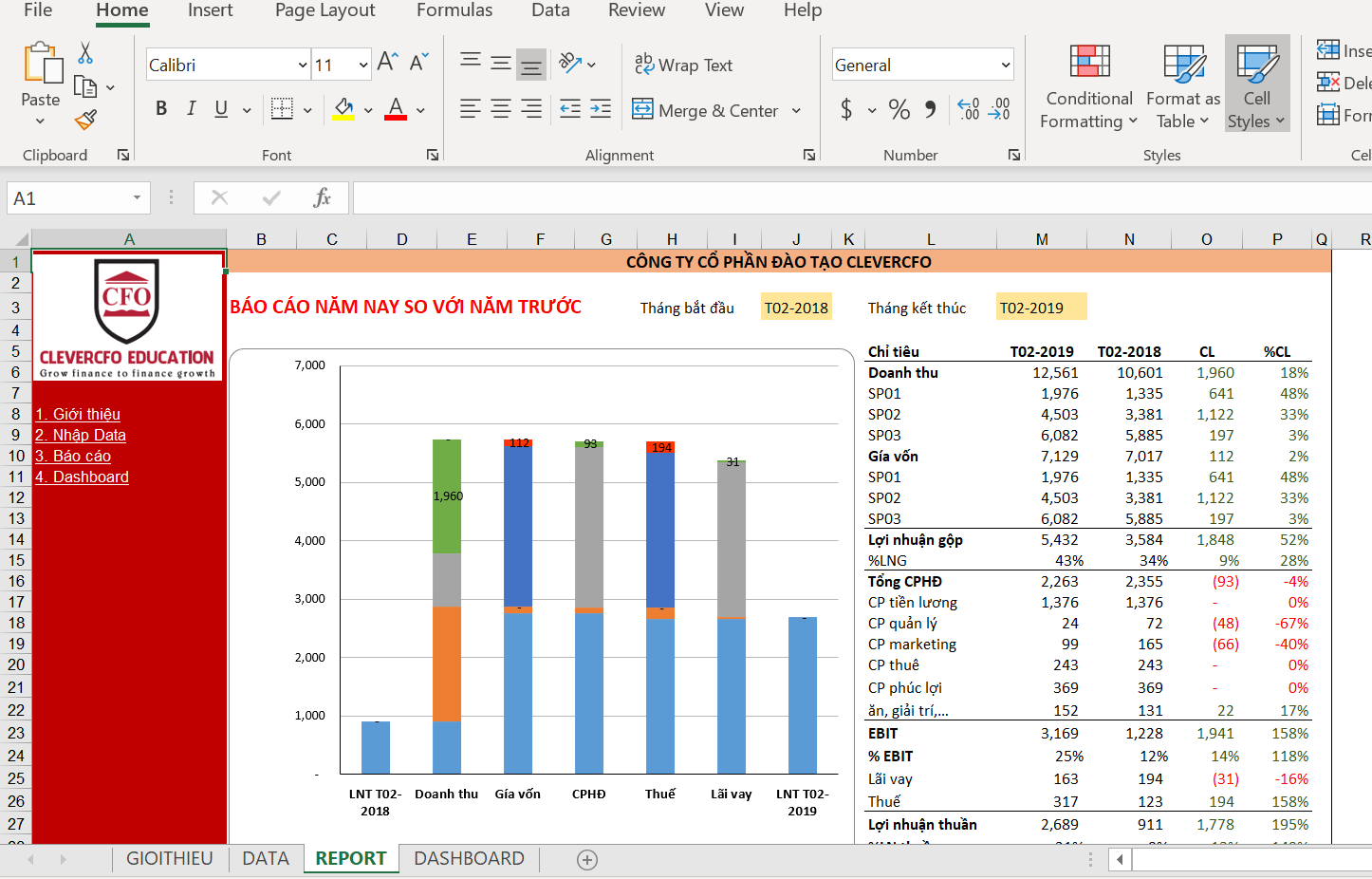Expand the Merge & Center dropdown arrow

[x=796, y=110]
